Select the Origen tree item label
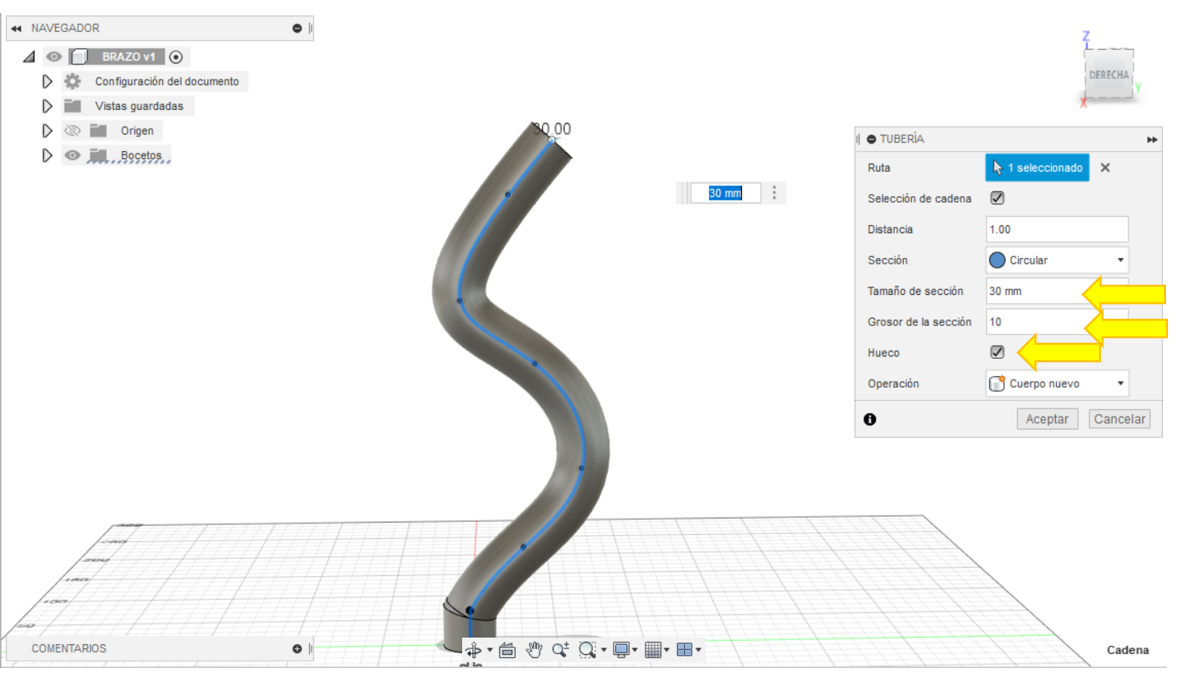The height and width of the screenshot is (673, 1178). 137,131
